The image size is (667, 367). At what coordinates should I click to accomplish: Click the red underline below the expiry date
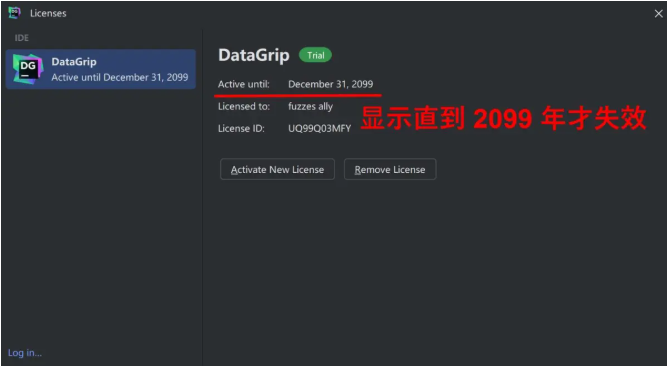pos(298,95)
